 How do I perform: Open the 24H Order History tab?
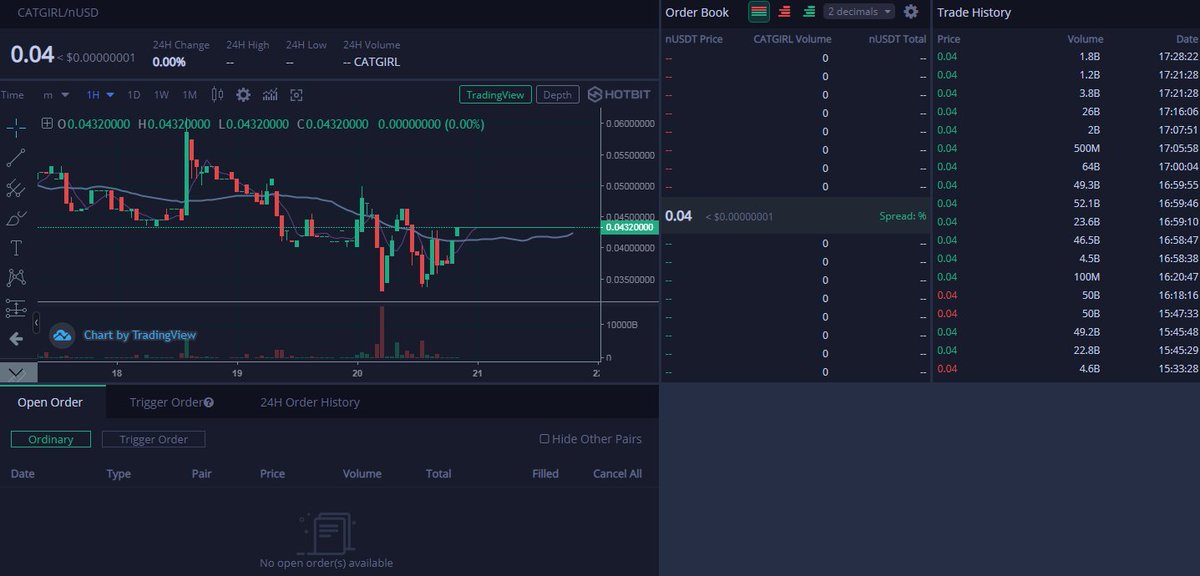[310, 402]
